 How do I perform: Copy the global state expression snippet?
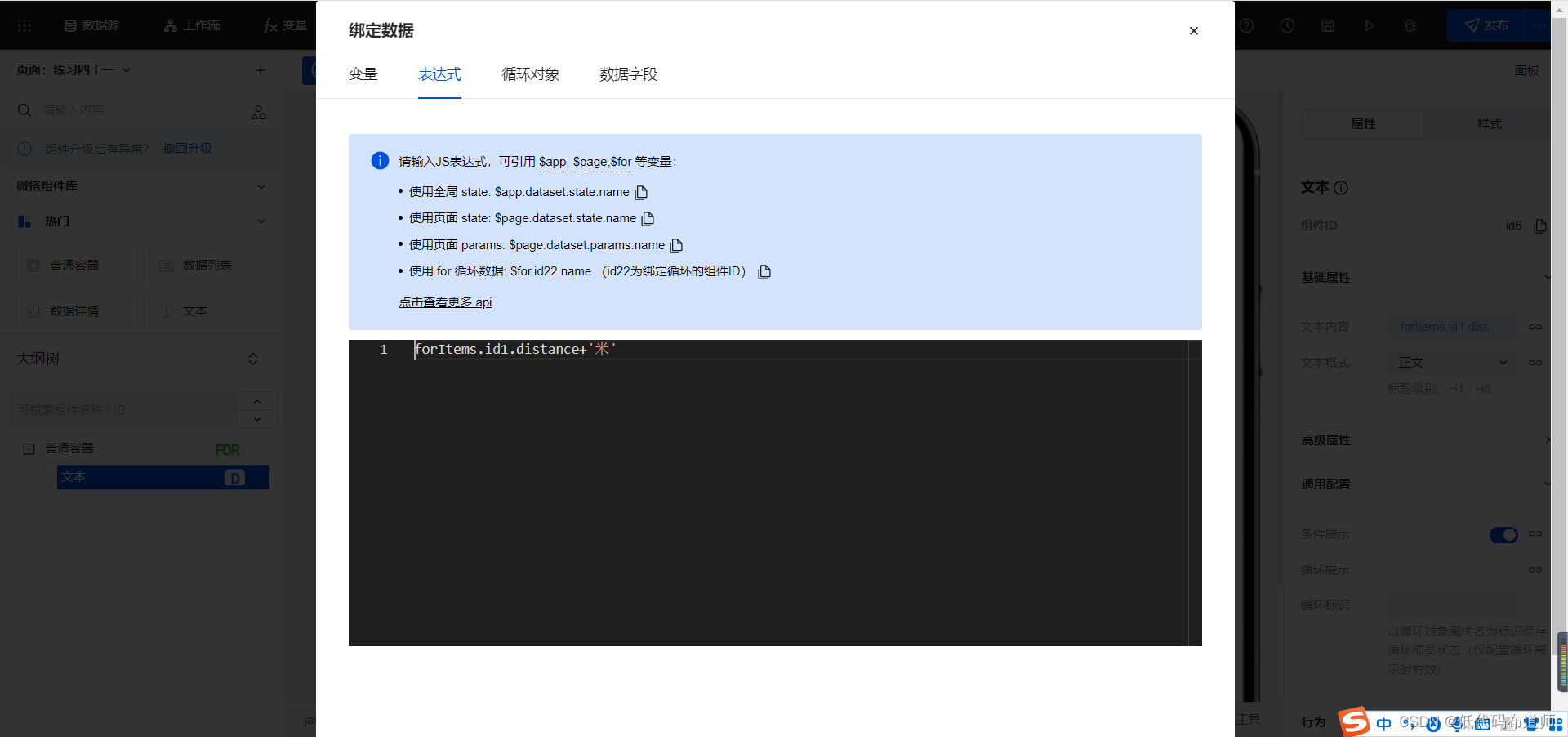641,192
